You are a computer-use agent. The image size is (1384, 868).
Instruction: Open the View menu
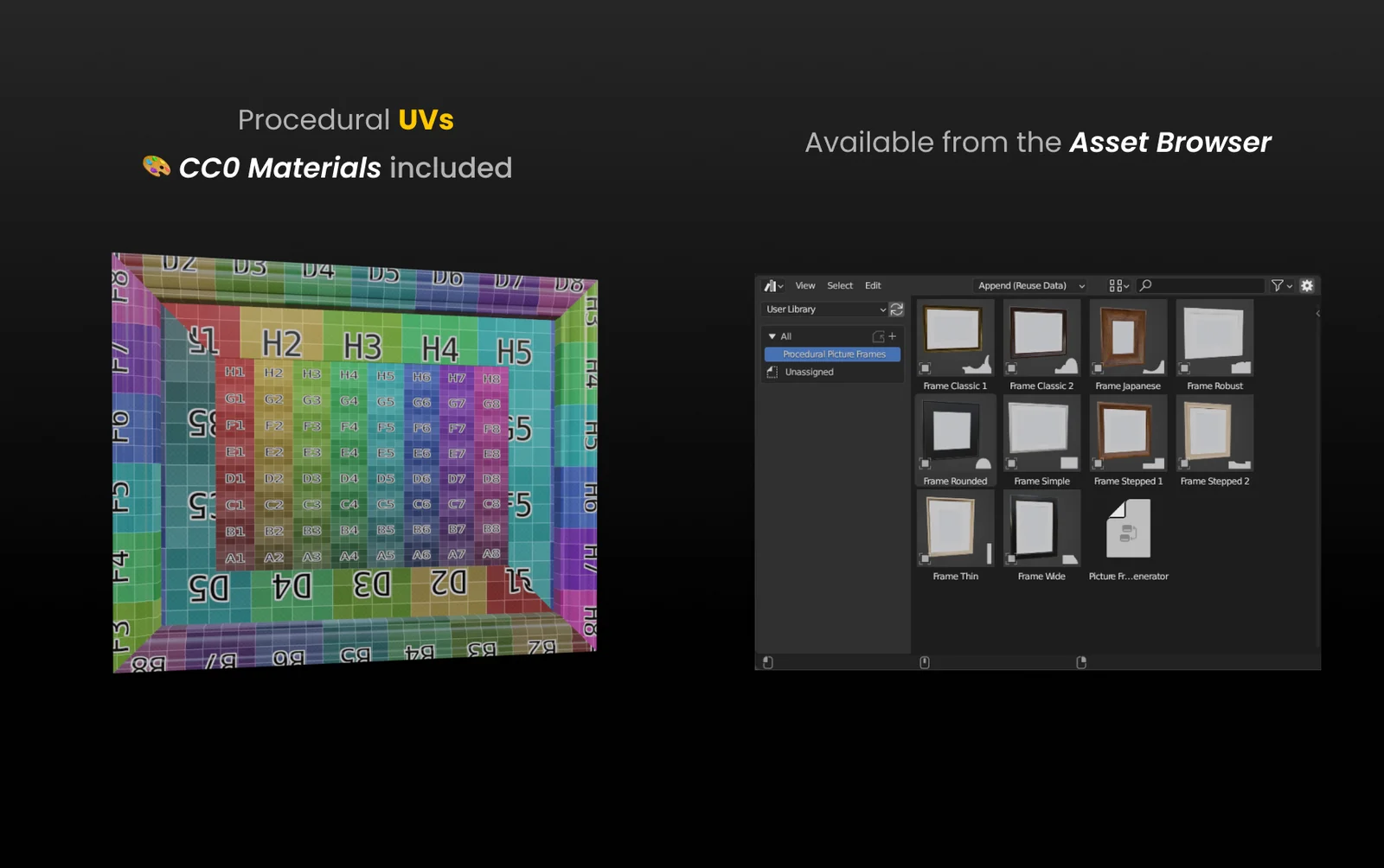[805, 285]
